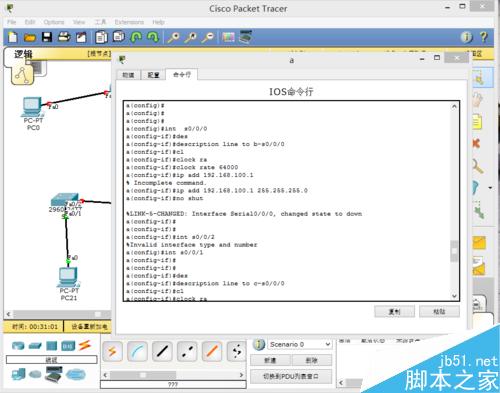Viewport: 500px width, 393px height.
Task: Click the Copy toolbar icon
Action: 101,37
